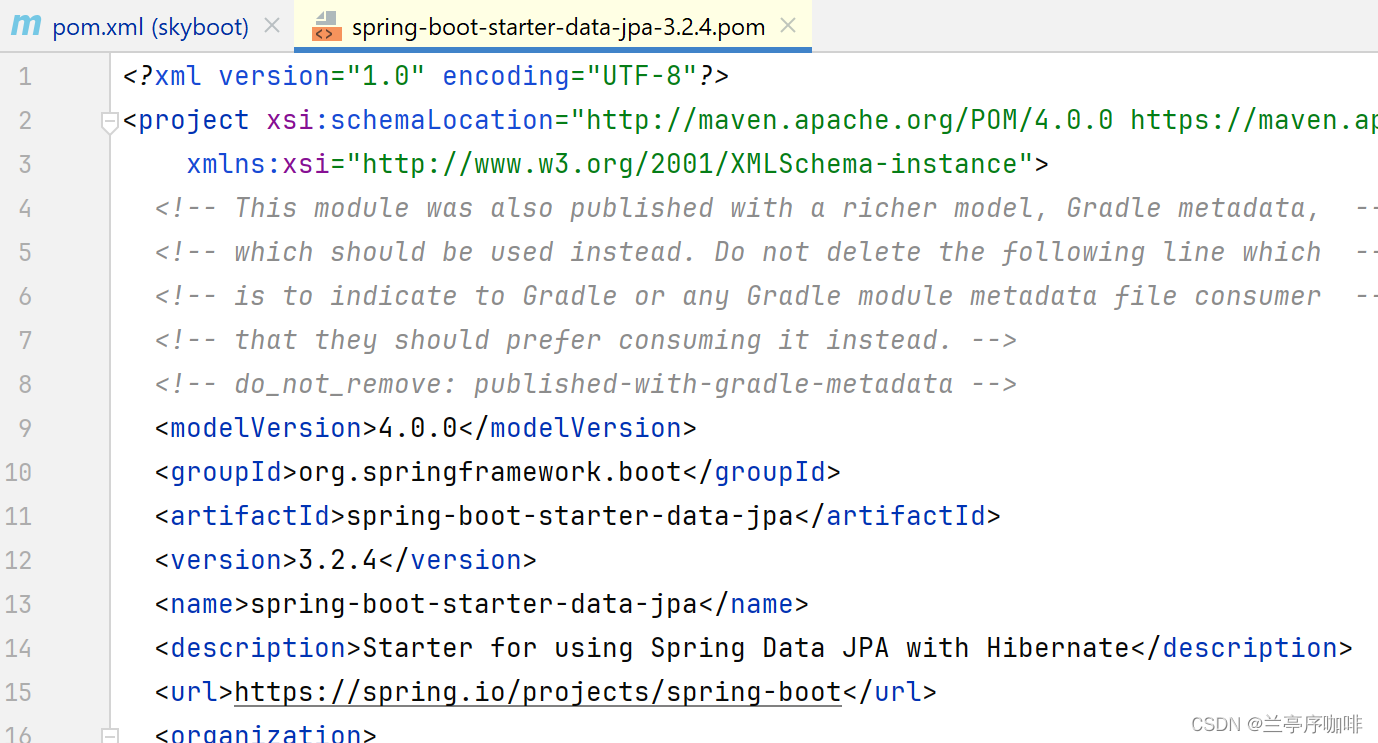Click the encoding="UTF-8" attribute

pos(570,76)
